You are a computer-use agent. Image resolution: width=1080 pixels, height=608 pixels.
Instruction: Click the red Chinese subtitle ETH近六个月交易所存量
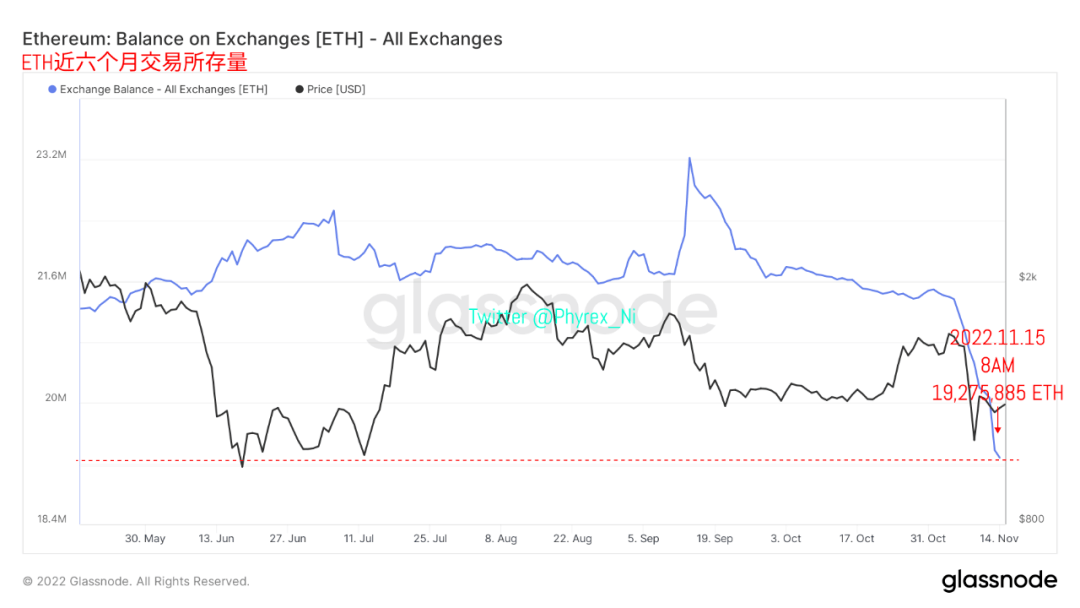pos(134,63)
